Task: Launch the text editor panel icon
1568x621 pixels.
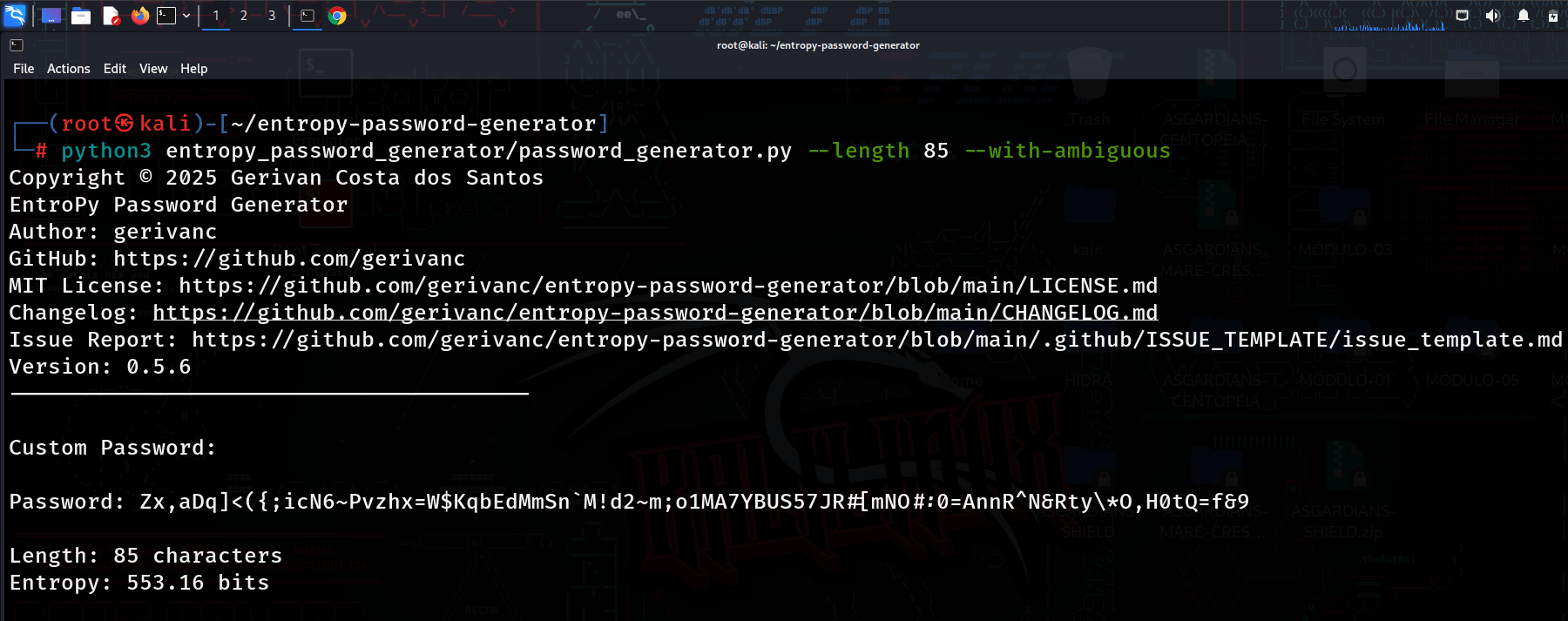Action: (x=111, y=16)
